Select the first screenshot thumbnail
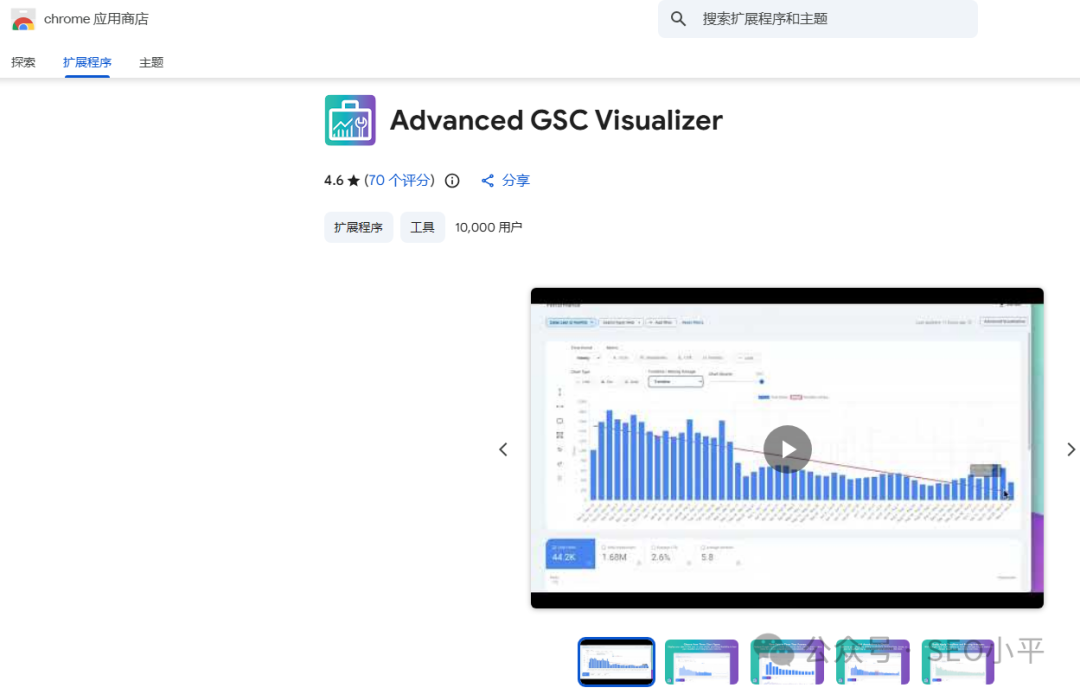This screenshot has height=694, width=1080. (x=616, y=661)
